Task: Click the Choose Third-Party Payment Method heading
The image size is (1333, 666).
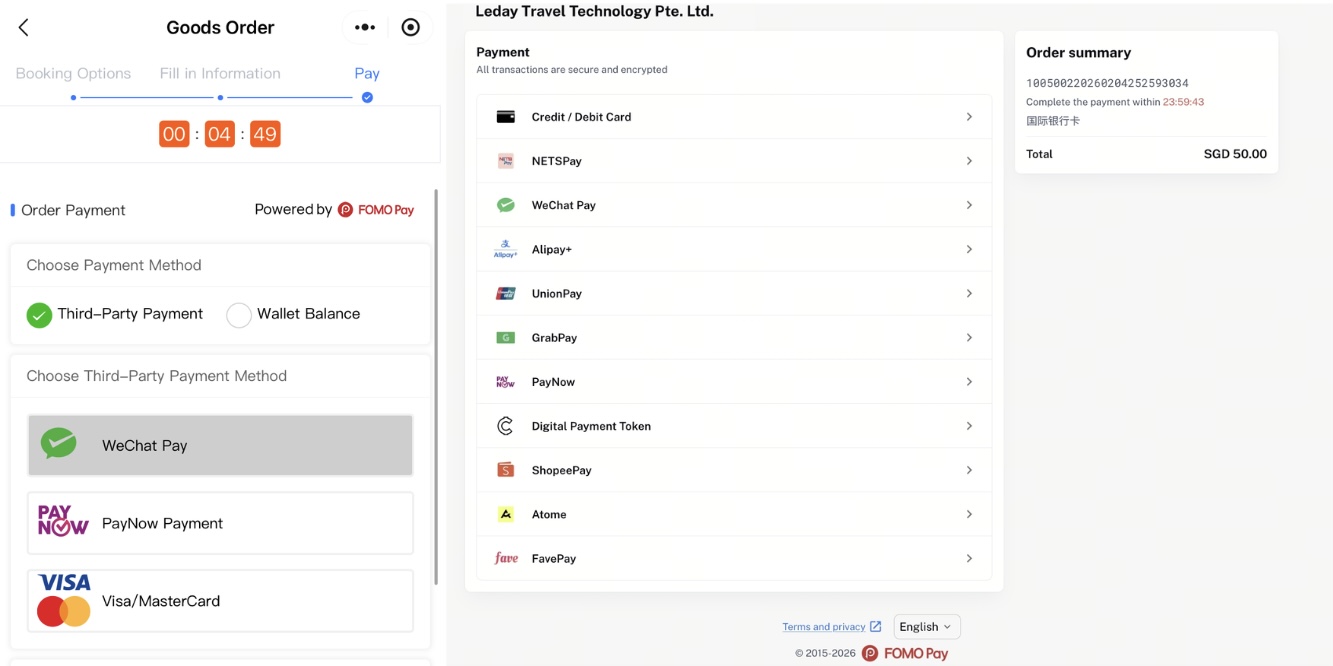Action: (157, 376)
